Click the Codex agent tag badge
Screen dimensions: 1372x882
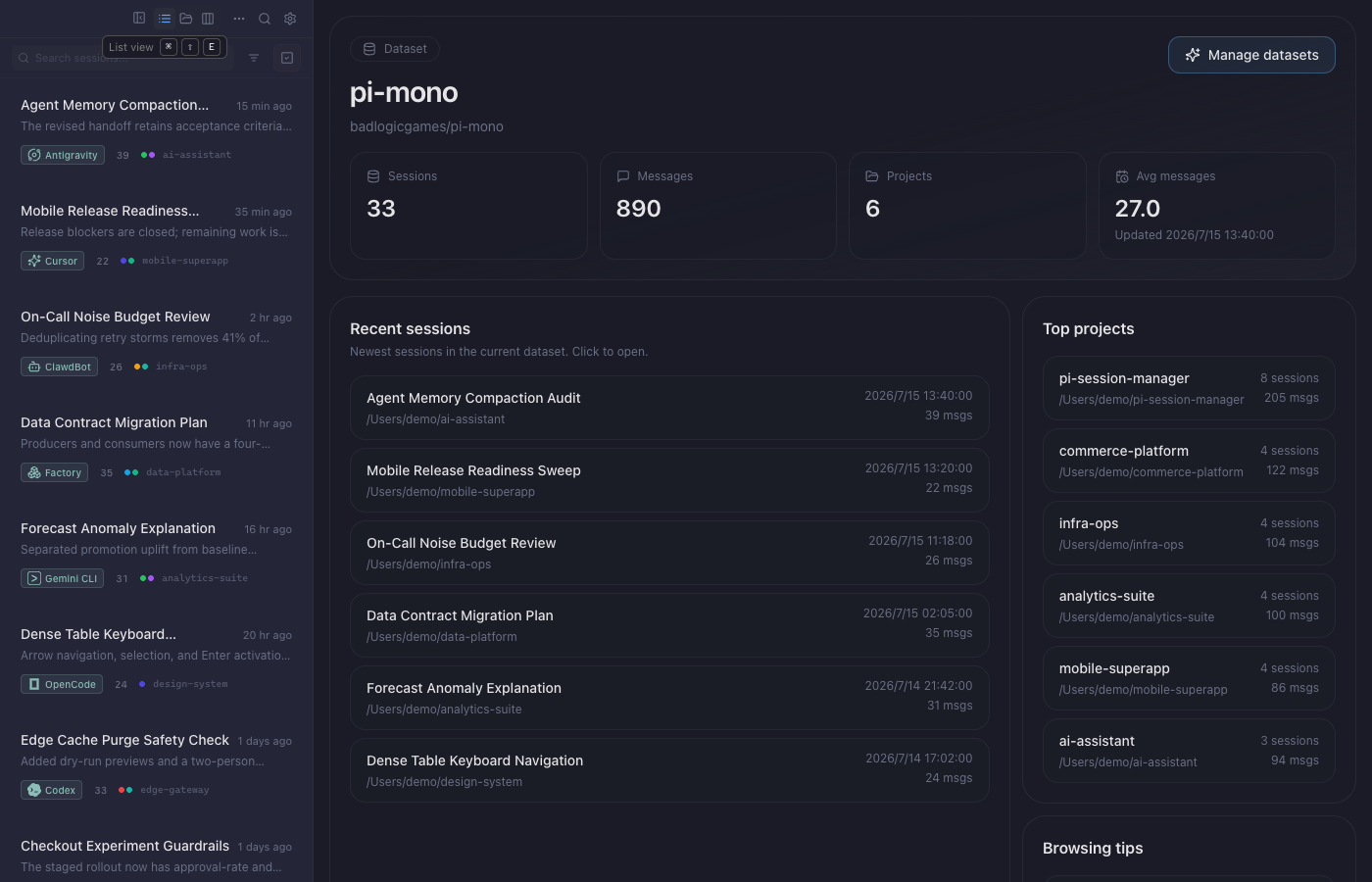pyautogui.click(x=51, y=790)
